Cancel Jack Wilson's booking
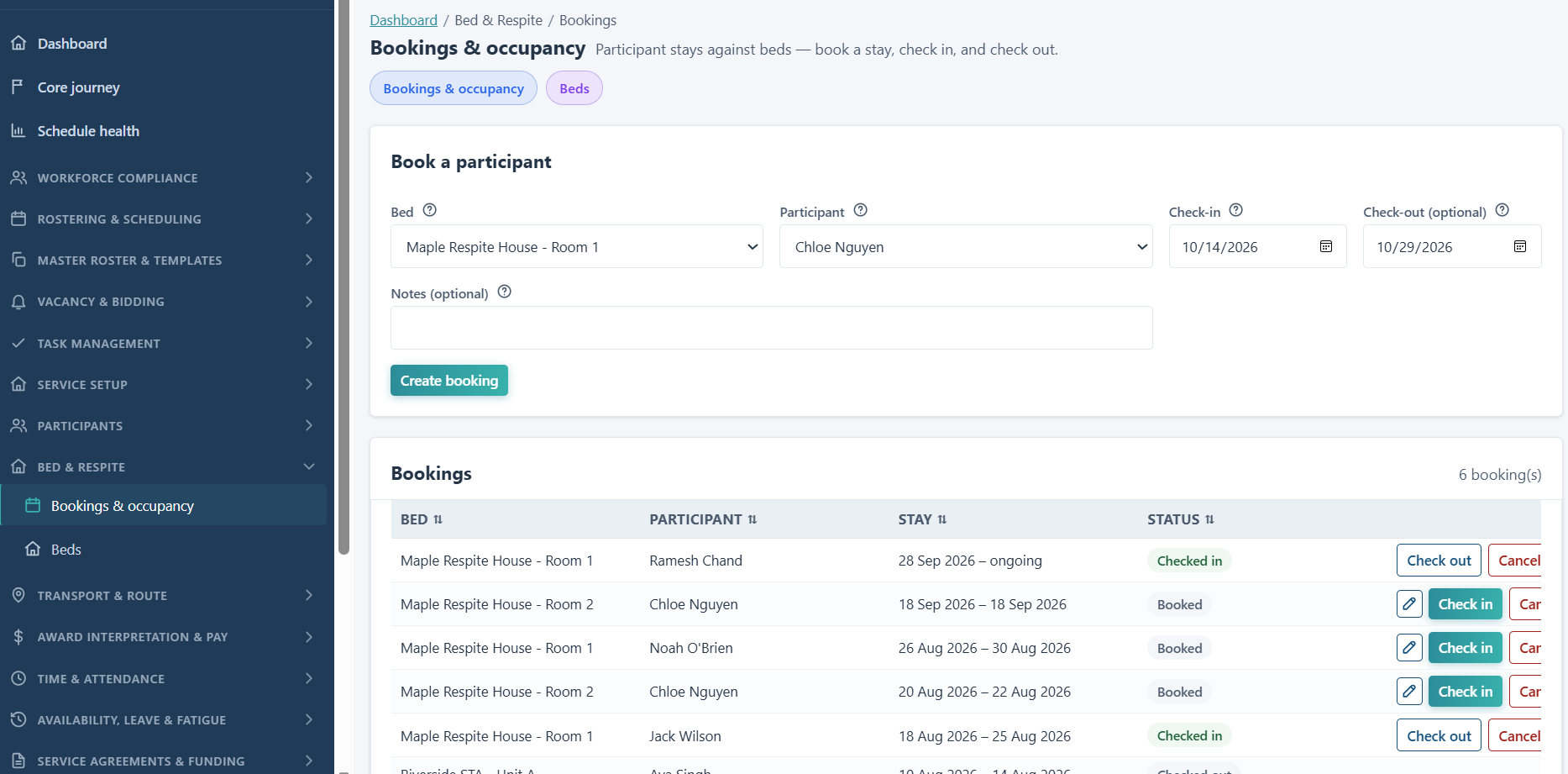Screen dimensions: 1568x774 (x=1515, y=735)
